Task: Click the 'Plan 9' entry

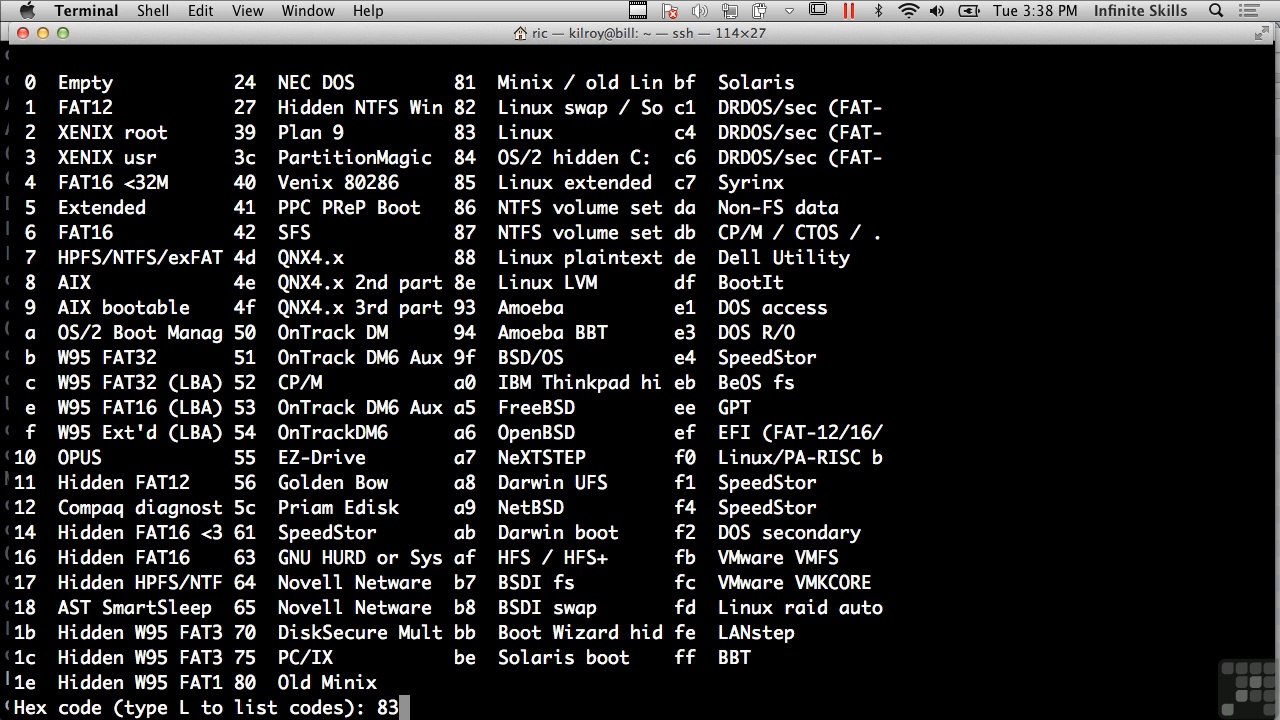Action: [x=310, y=133]
